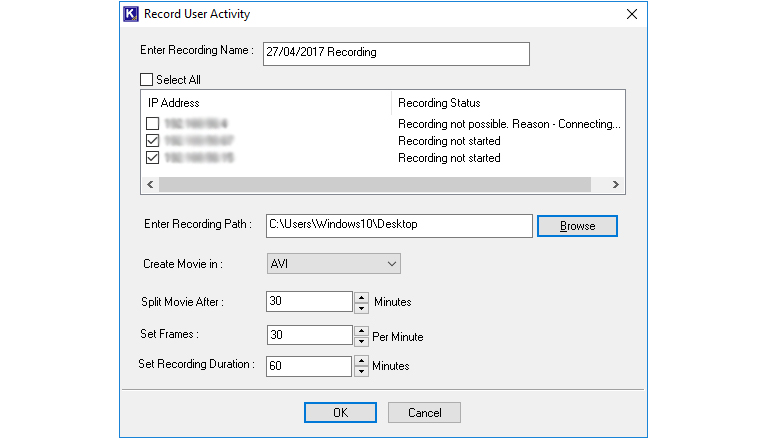Uncheck the first Recording not started row
The height and width of the screenshot is (438, 768).
tap(152, 141)
